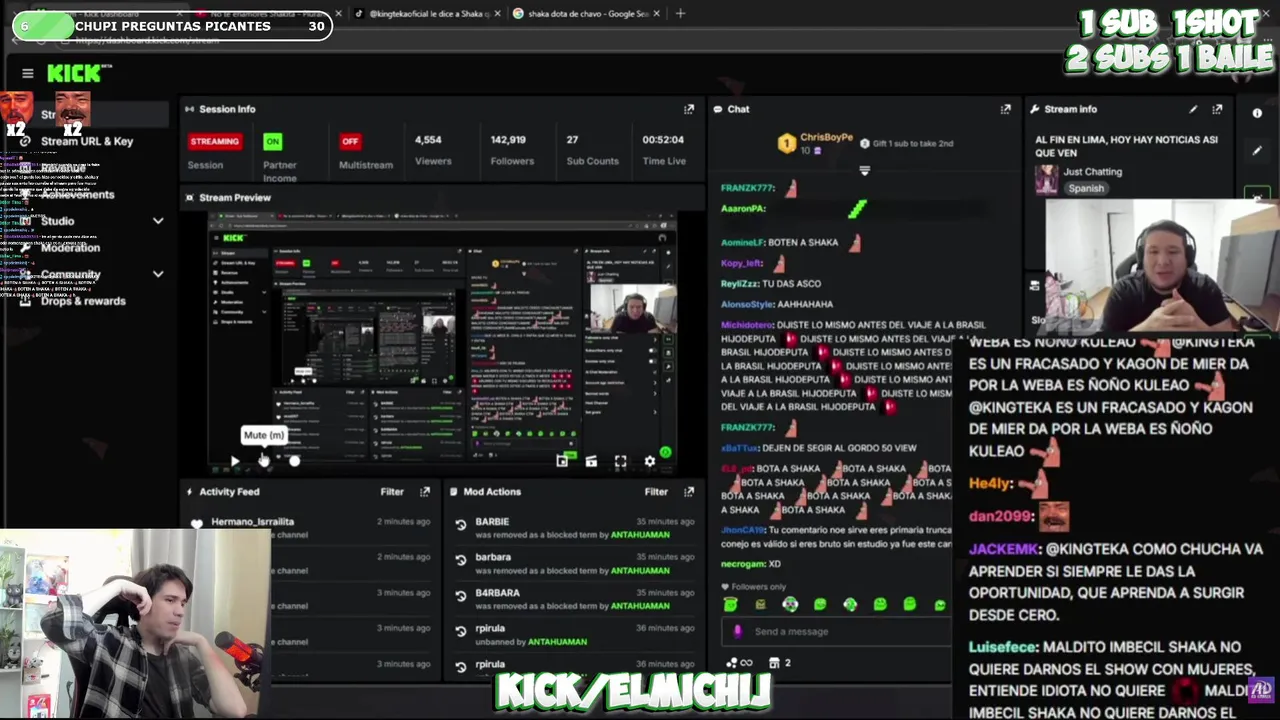Pop out the Stream Info panel

pos(1217,109)
